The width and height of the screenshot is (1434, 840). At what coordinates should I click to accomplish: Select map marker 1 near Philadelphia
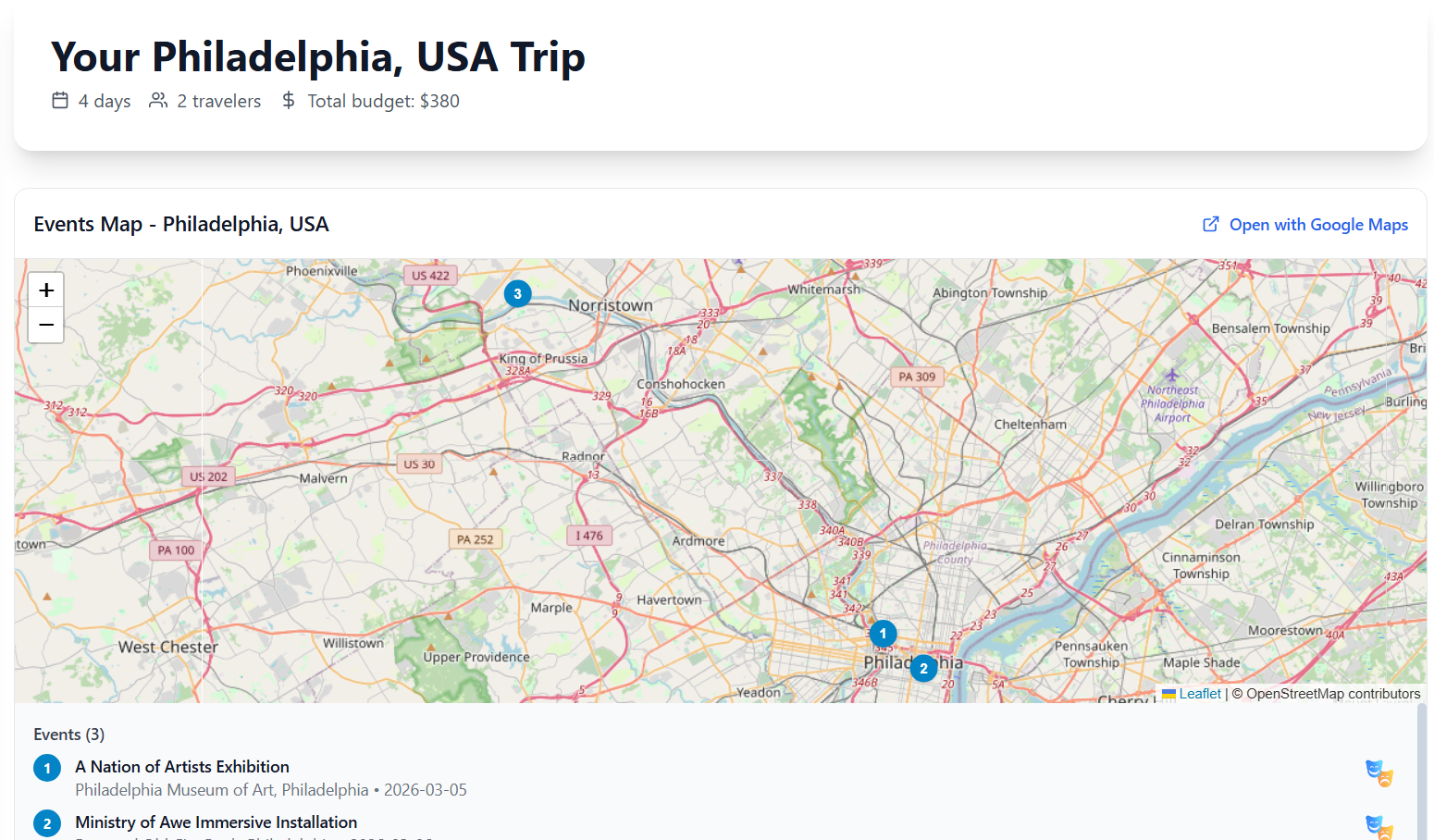(x=882, y=634)
